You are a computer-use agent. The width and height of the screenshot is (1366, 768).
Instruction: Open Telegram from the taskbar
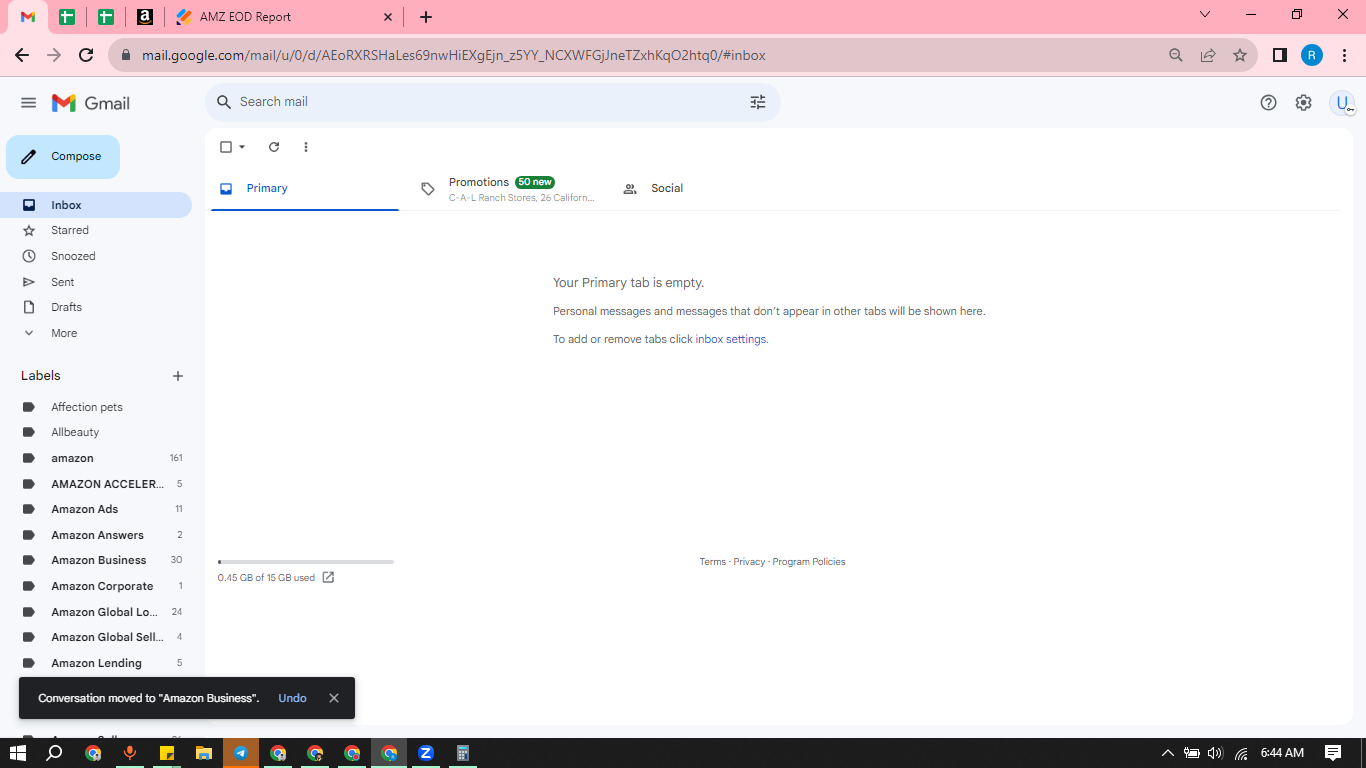[x=241, y=753]
